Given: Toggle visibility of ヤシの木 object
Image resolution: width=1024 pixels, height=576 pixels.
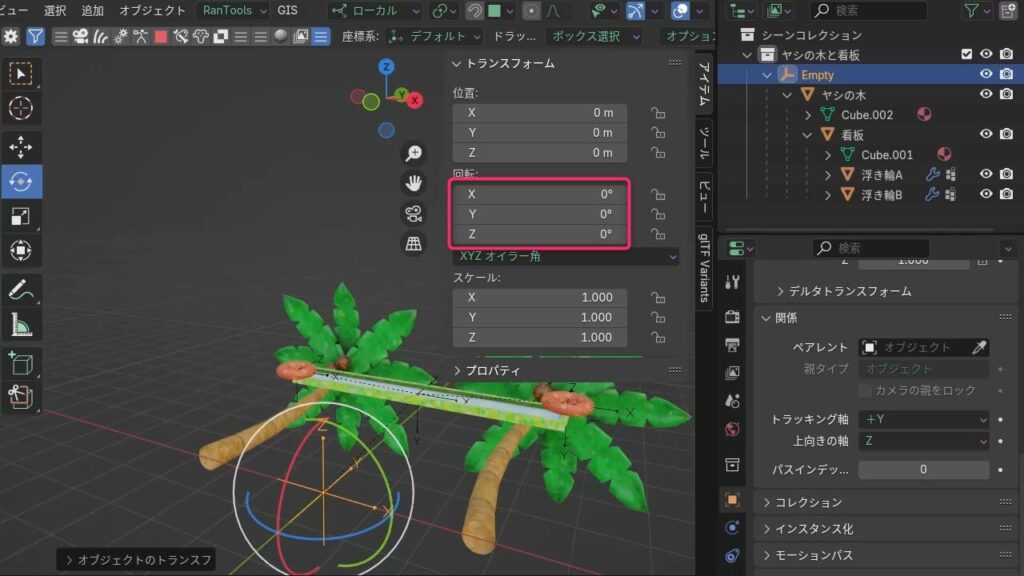Looking at the screenshot, I should (x=985, y=94).
